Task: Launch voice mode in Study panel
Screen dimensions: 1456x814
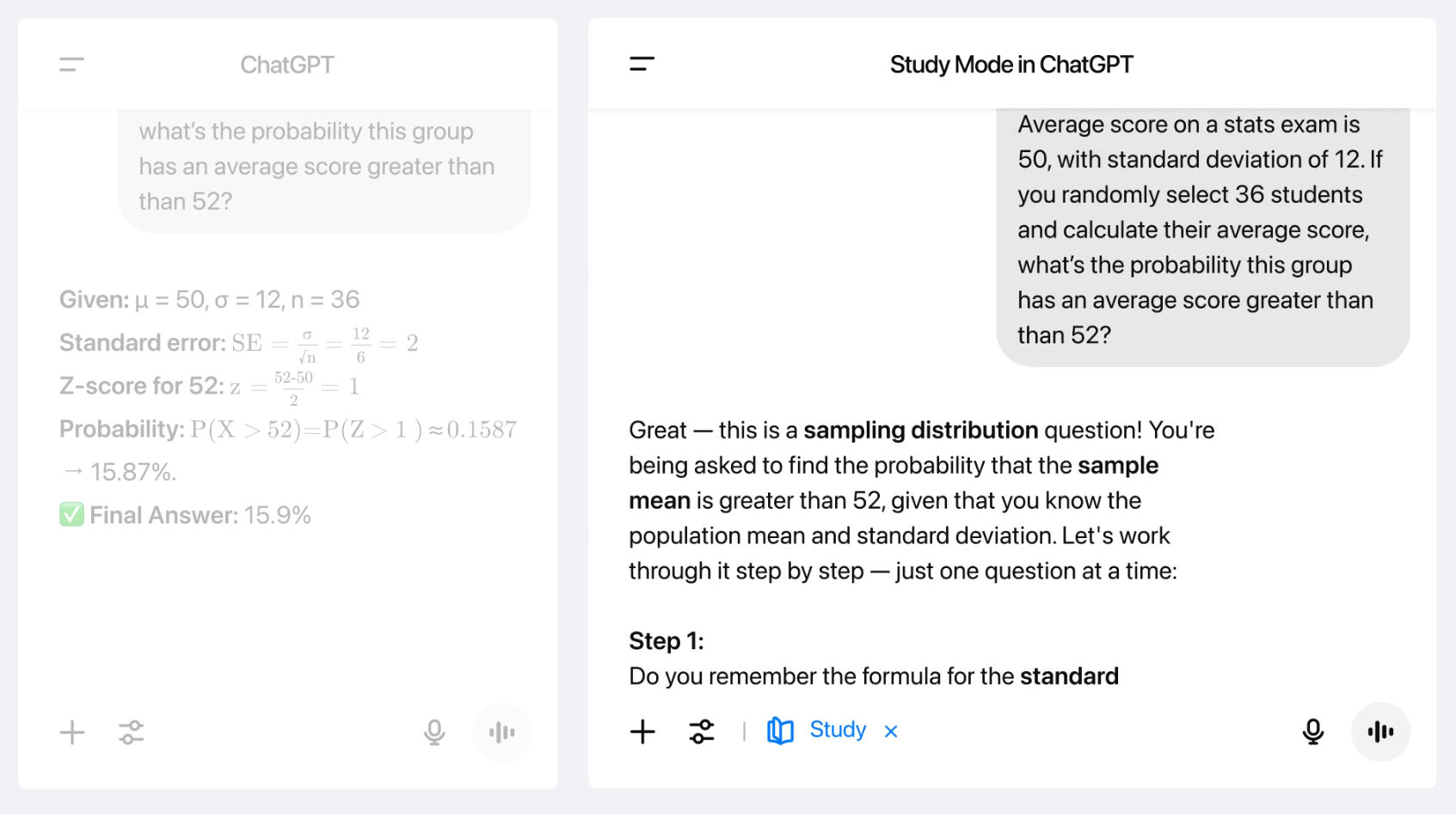Action: 1380,731
